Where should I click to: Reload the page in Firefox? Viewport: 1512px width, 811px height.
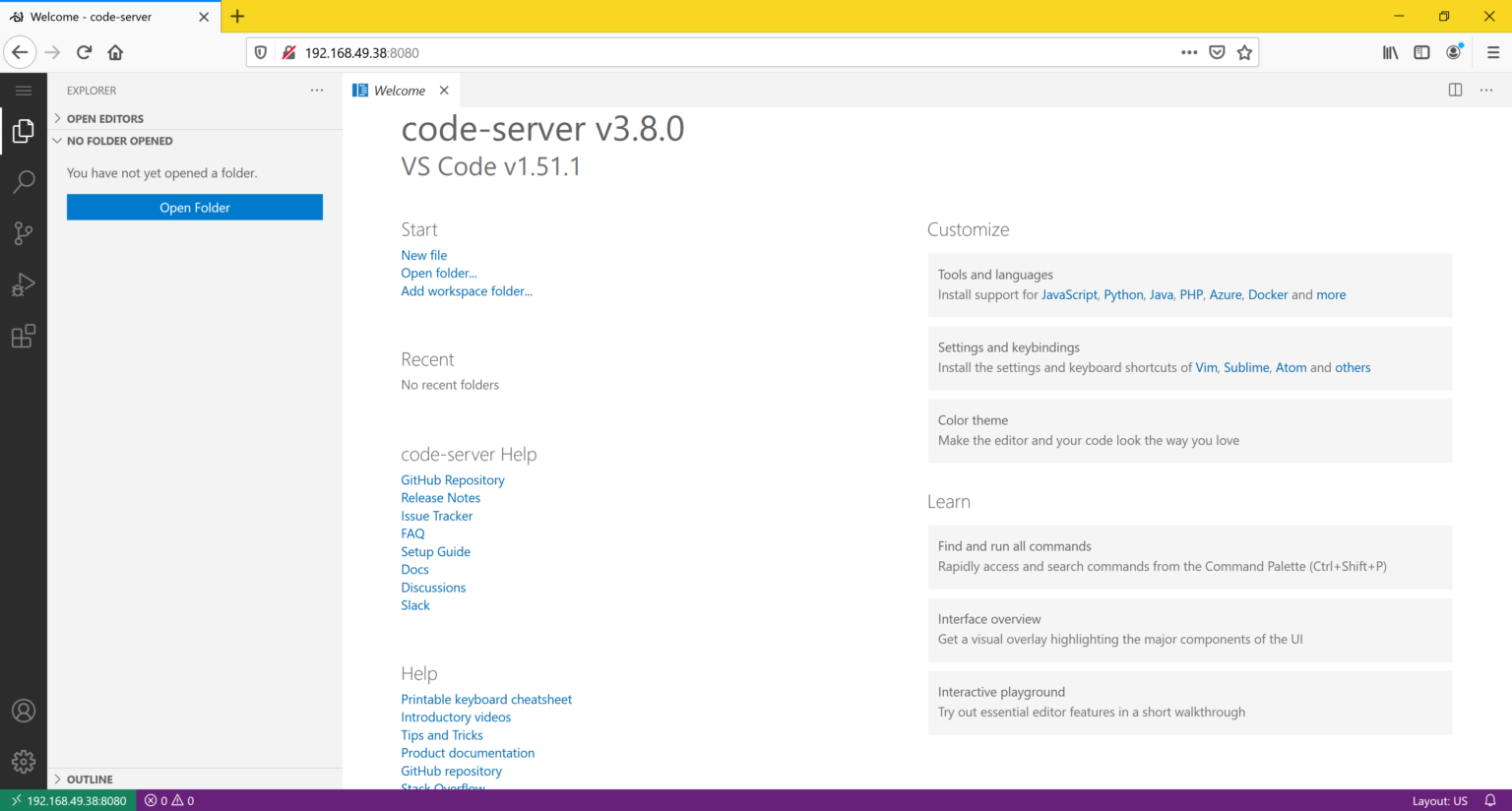click(x=84, y=52)
